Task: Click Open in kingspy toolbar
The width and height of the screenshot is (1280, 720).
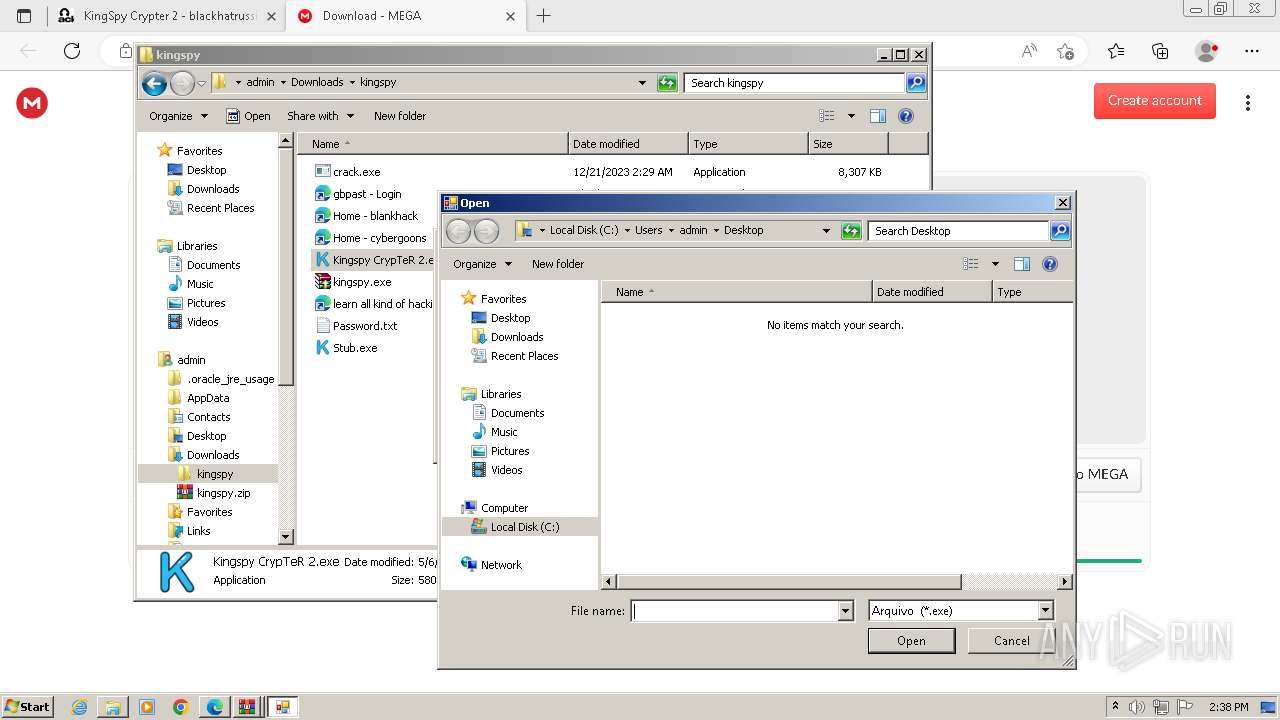Action: [248, 116]
